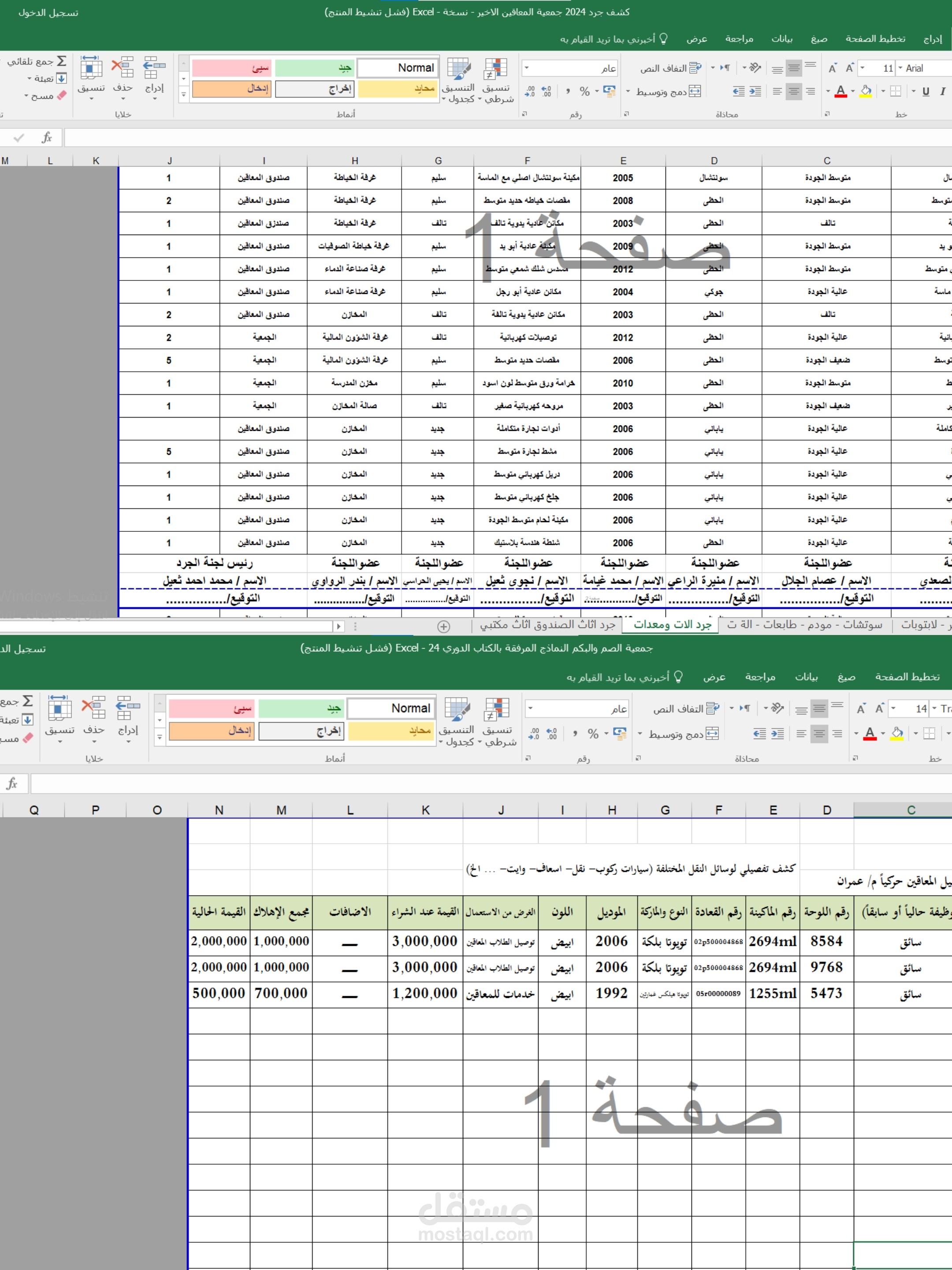The image size is (952, 1270).
Task: Toggle center horizontal alignment in top window
Action: (x=794, y=91)
